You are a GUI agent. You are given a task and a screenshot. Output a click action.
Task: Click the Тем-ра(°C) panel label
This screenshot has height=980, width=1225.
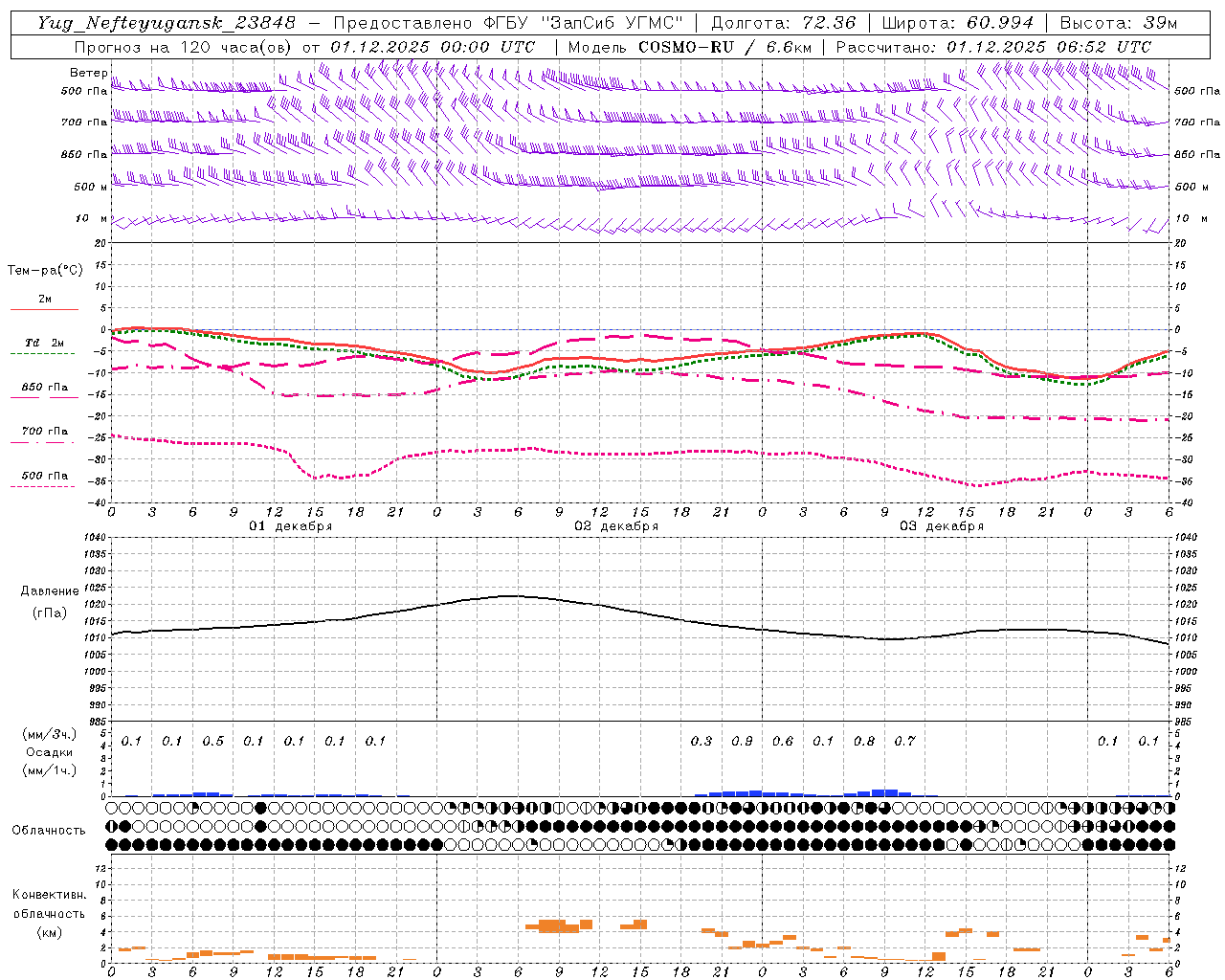45,271
